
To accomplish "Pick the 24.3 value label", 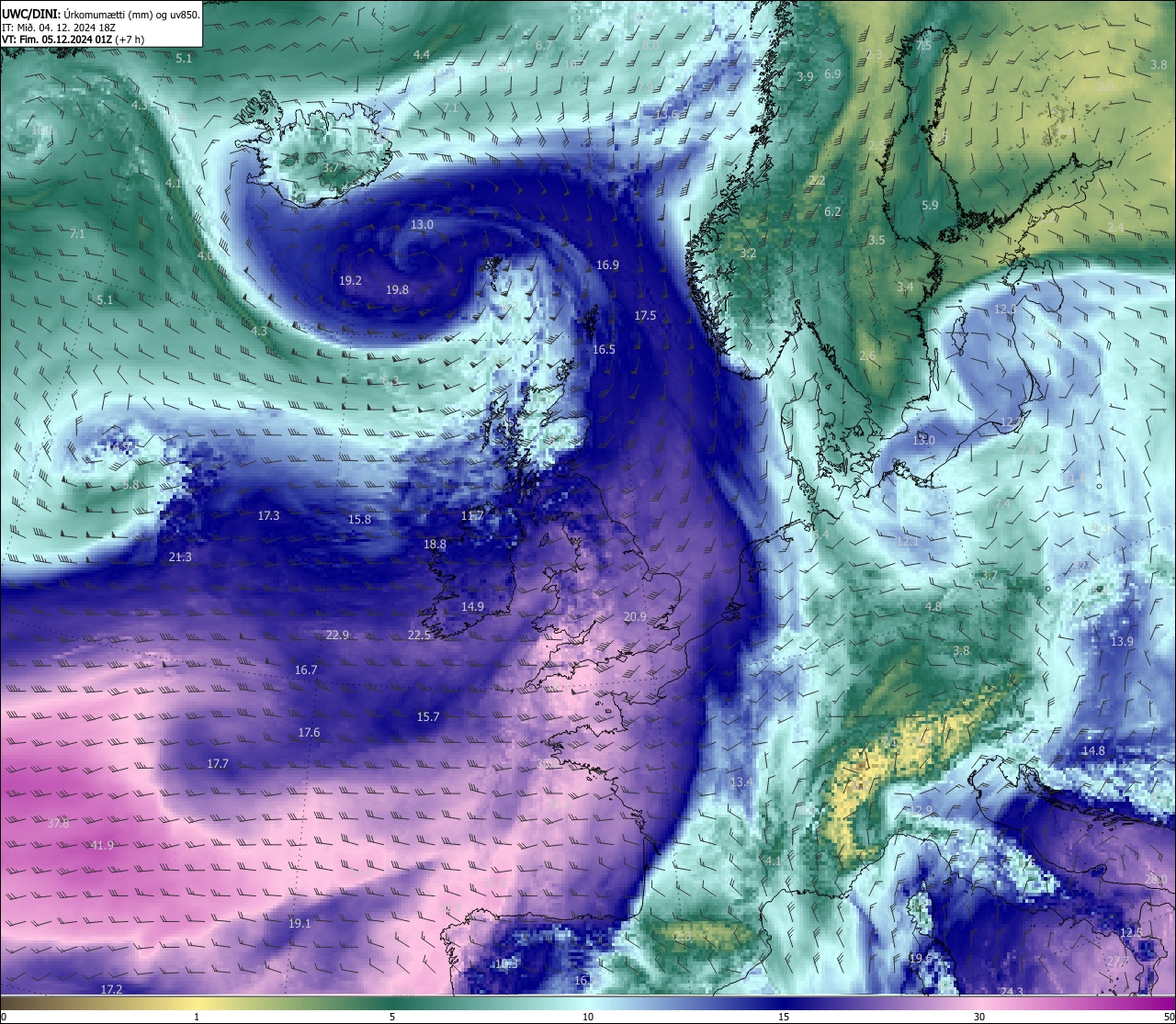I will pyautogui.click(x=1012, y=991).
